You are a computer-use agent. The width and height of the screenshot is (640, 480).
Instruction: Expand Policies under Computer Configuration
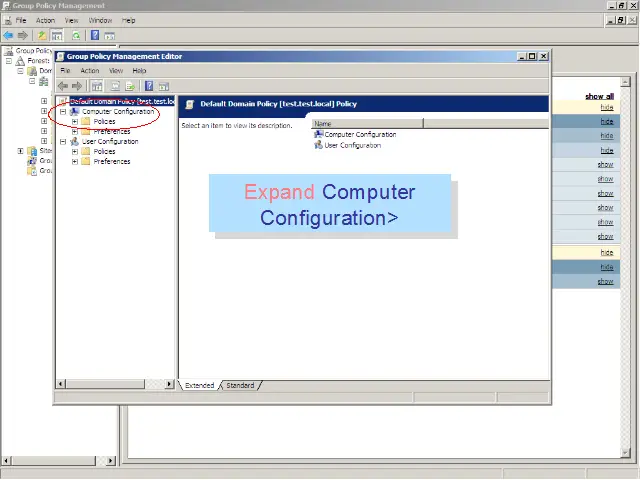coord(74,122)
